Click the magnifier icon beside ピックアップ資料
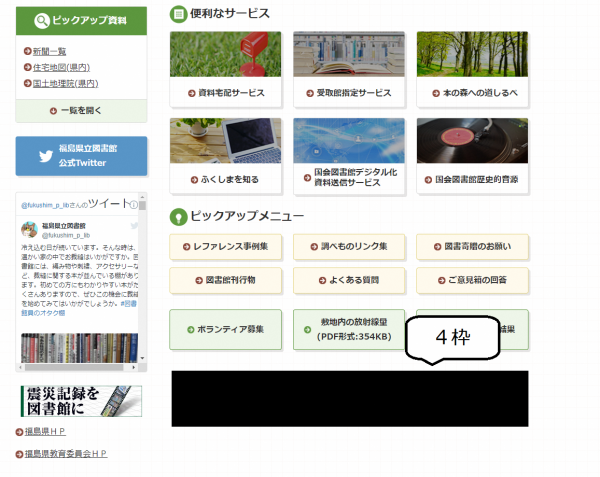 (x=41, y=20)
